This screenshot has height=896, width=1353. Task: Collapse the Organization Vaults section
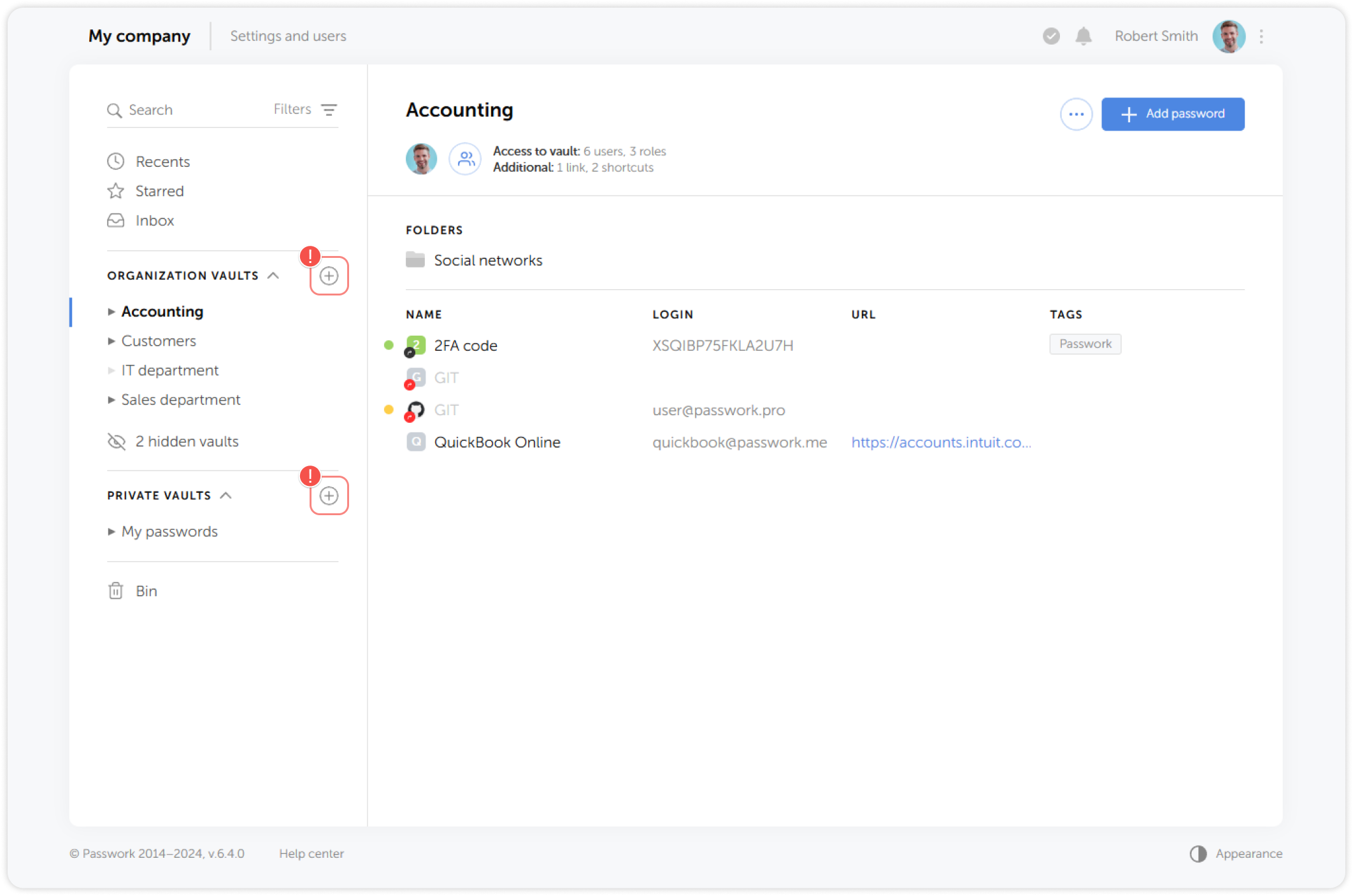(x=274, y=275)
